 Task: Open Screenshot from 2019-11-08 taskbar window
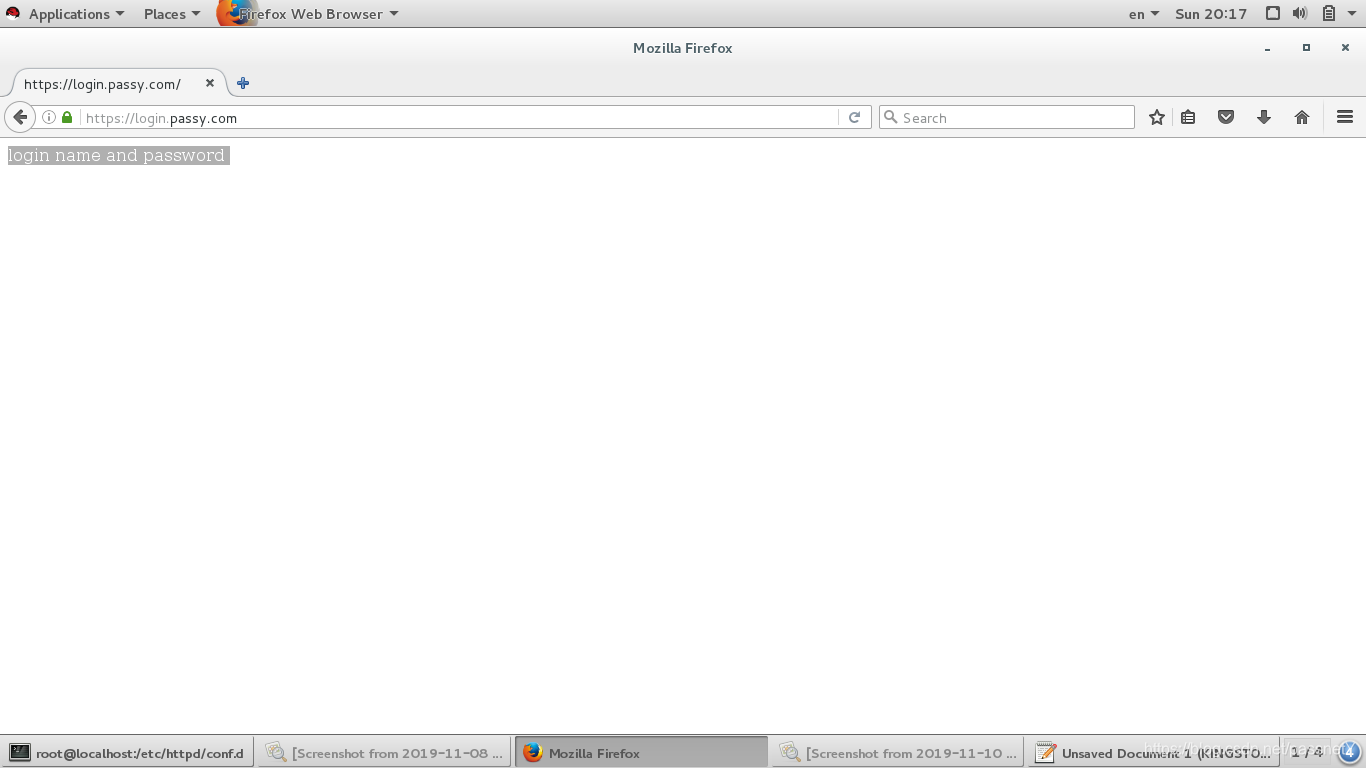pos(384,753)
